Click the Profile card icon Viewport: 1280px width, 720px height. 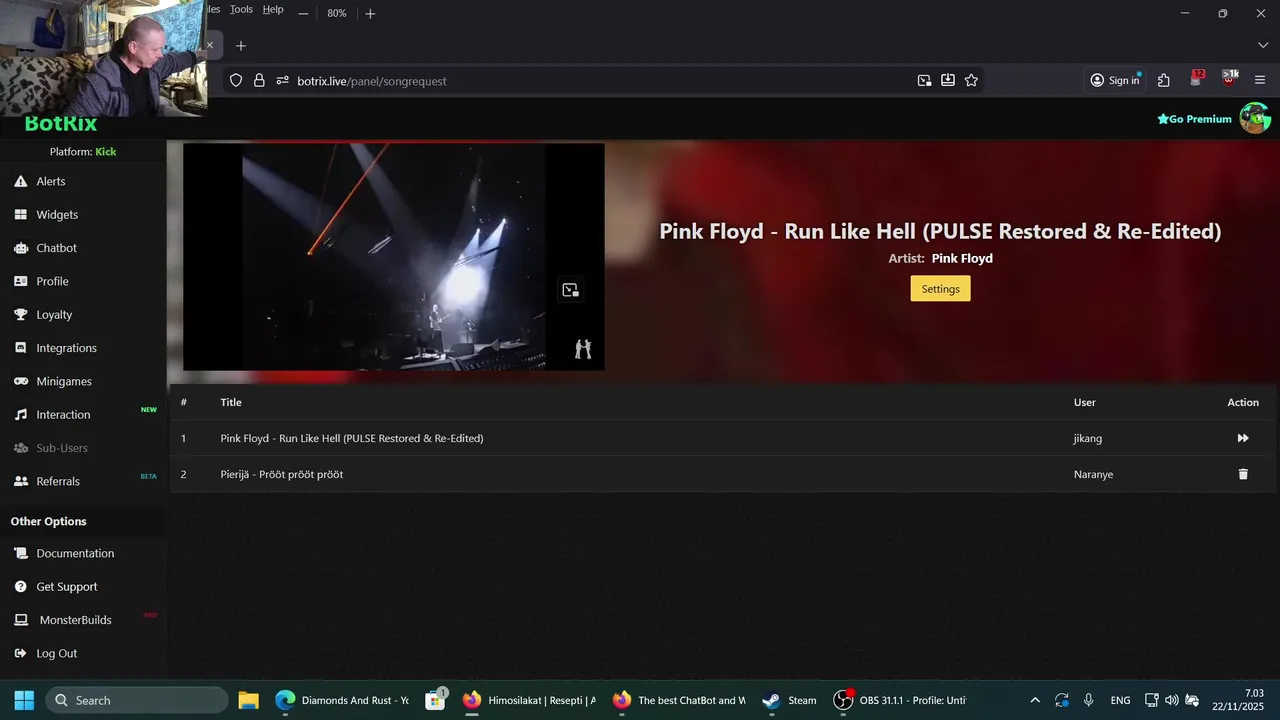20,281
